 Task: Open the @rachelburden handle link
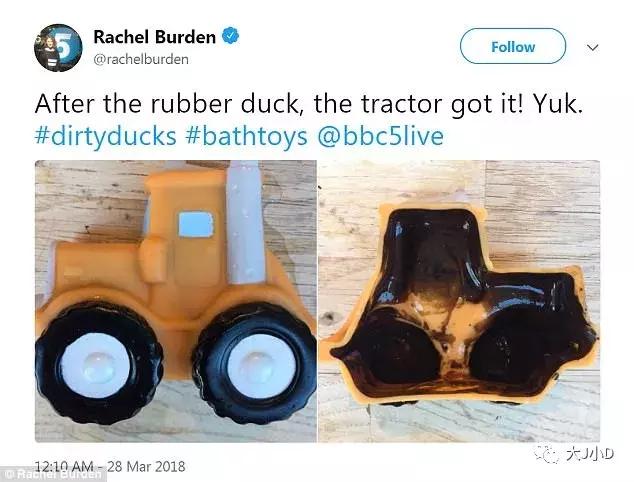[x=141, y=59]
